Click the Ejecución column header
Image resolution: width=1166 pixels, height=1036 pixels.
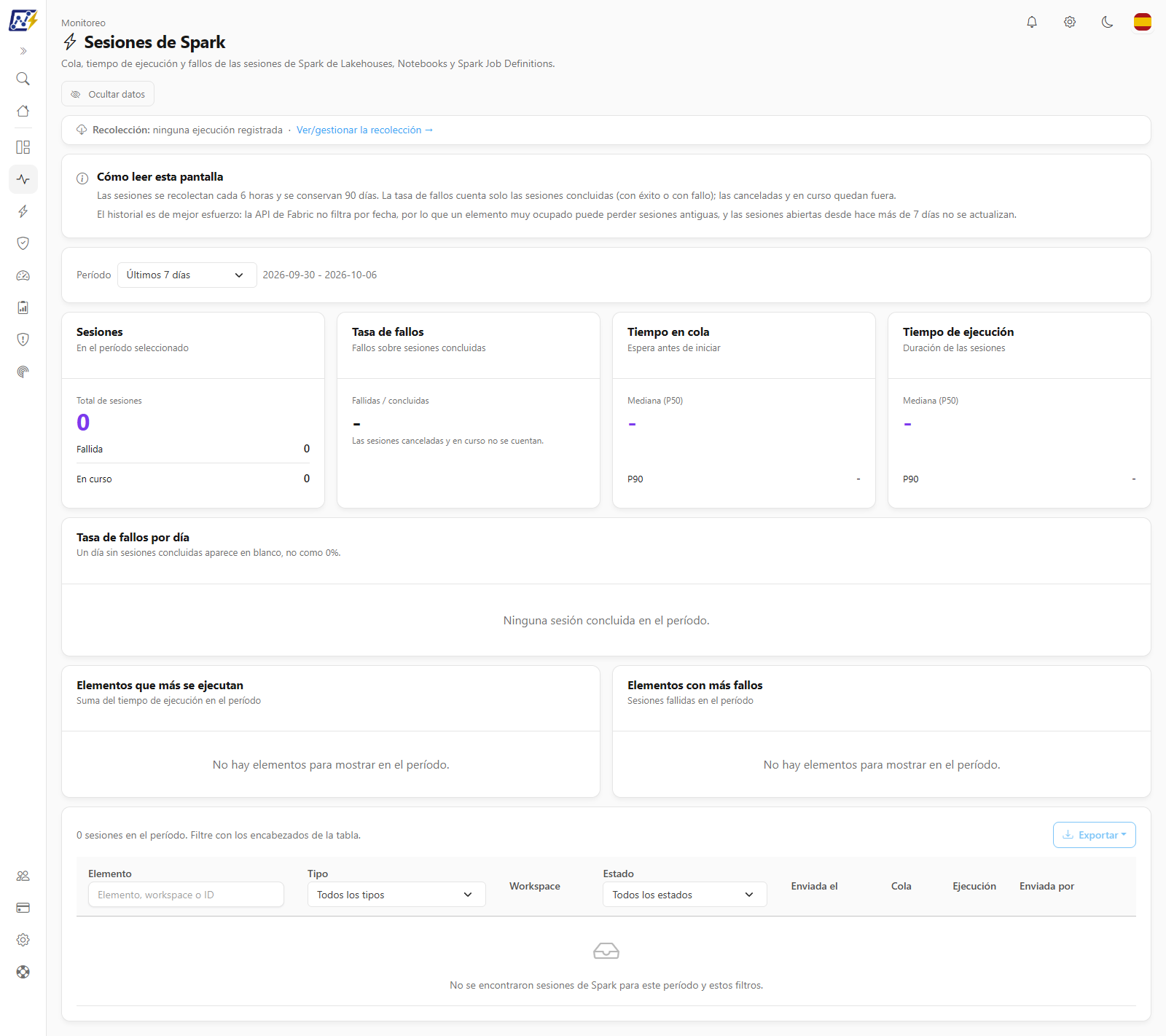click(974, 886)
